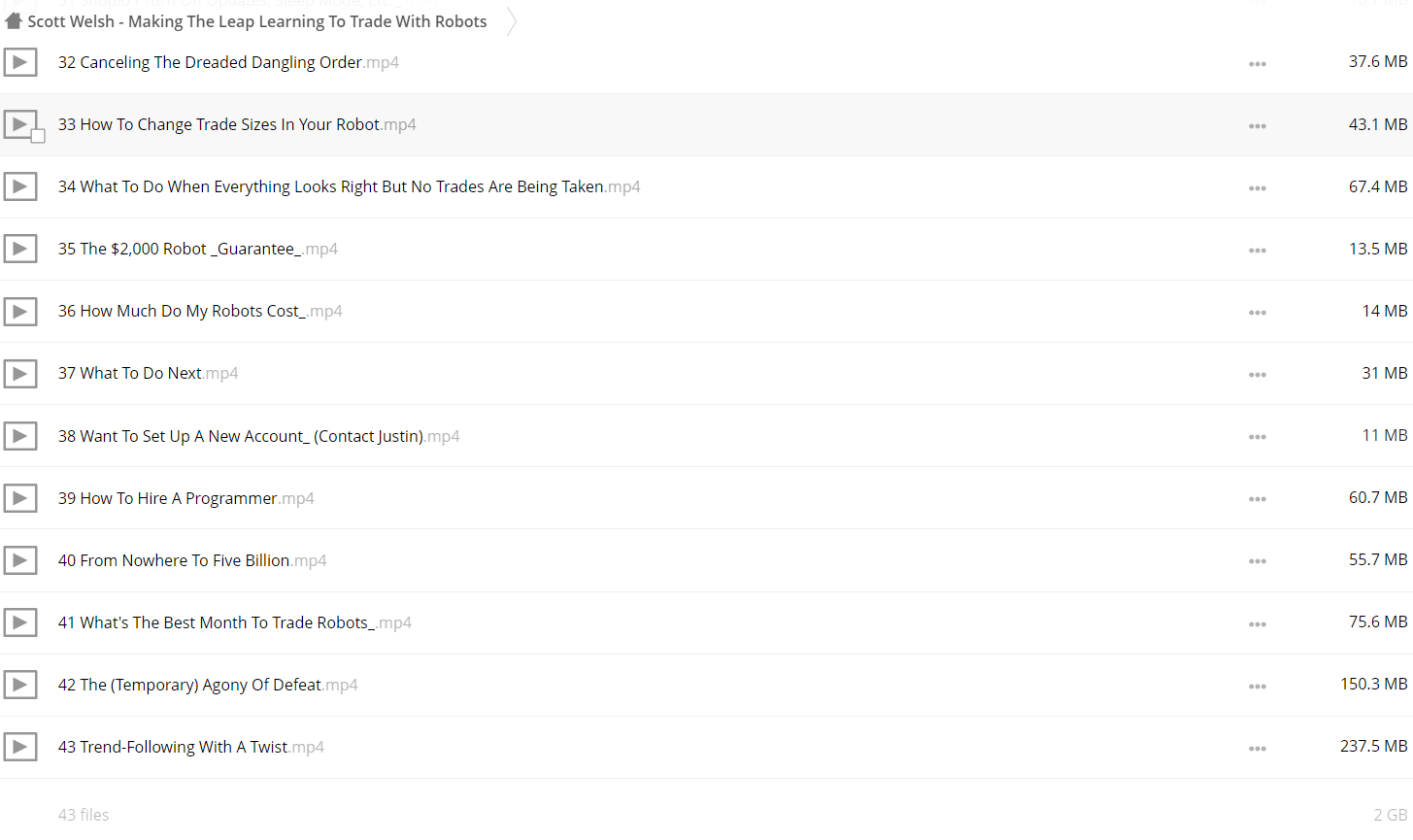Open more options for 32 Canceling Dangling Order
The image size is (1413, 840).
click(x=1257, y=64)
